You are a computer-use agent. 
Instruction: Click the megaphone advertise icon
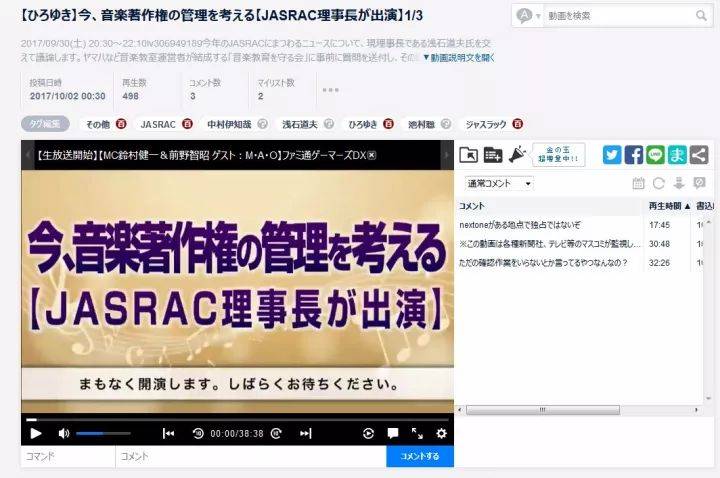[517, 154]
